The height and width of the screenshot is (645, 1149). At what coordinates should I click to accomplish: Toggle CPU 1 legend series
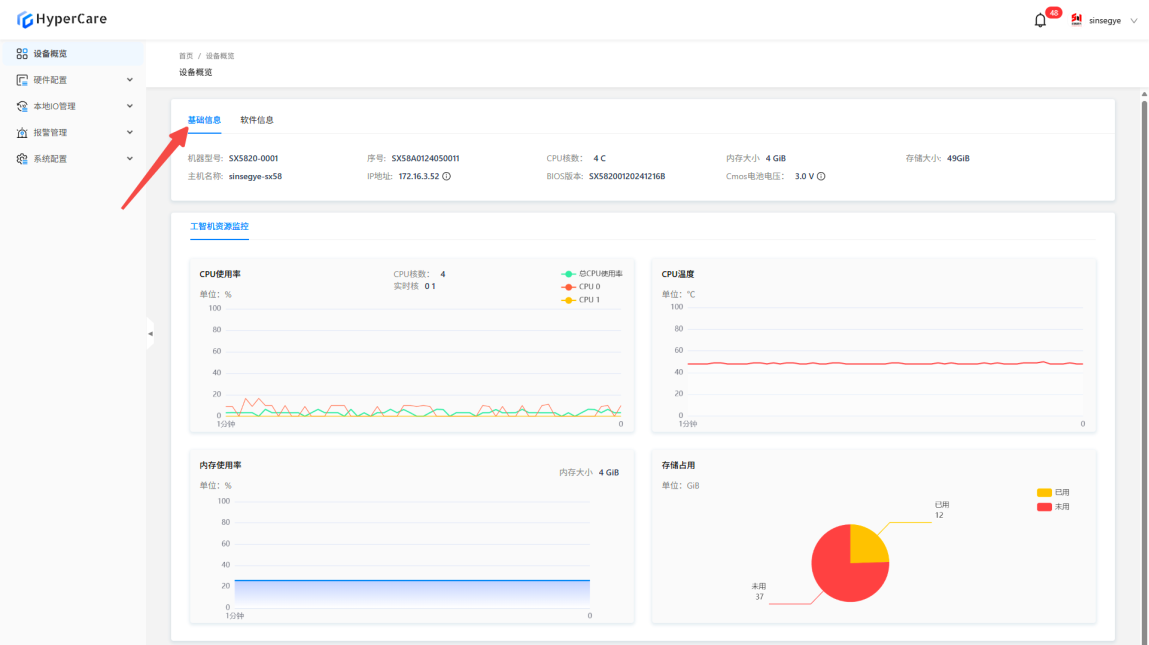(569, 300)
